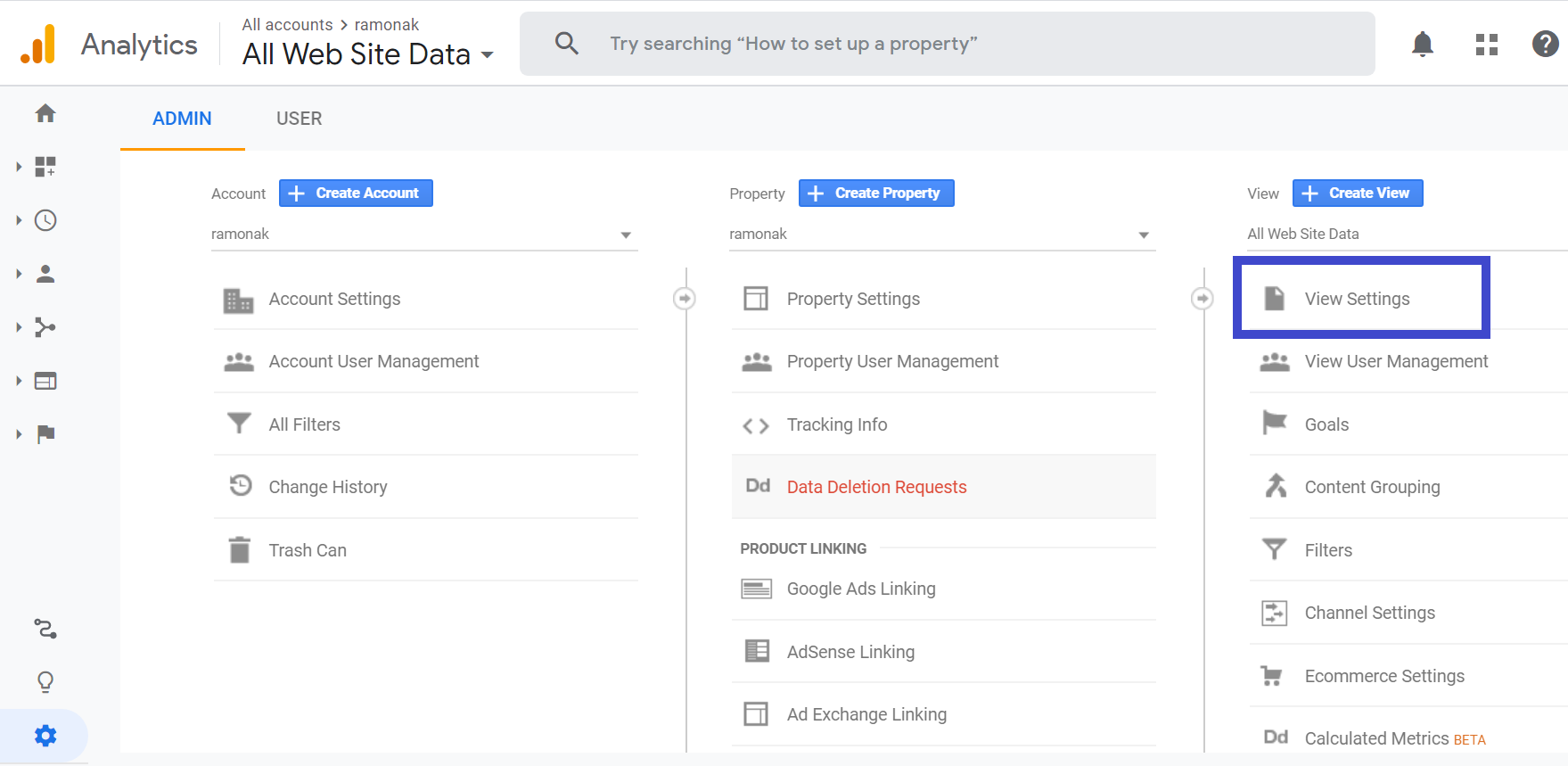This screenshot has width=1568, height=766.
Task: Switch to the USER tab
Action: tap(300, 119)
